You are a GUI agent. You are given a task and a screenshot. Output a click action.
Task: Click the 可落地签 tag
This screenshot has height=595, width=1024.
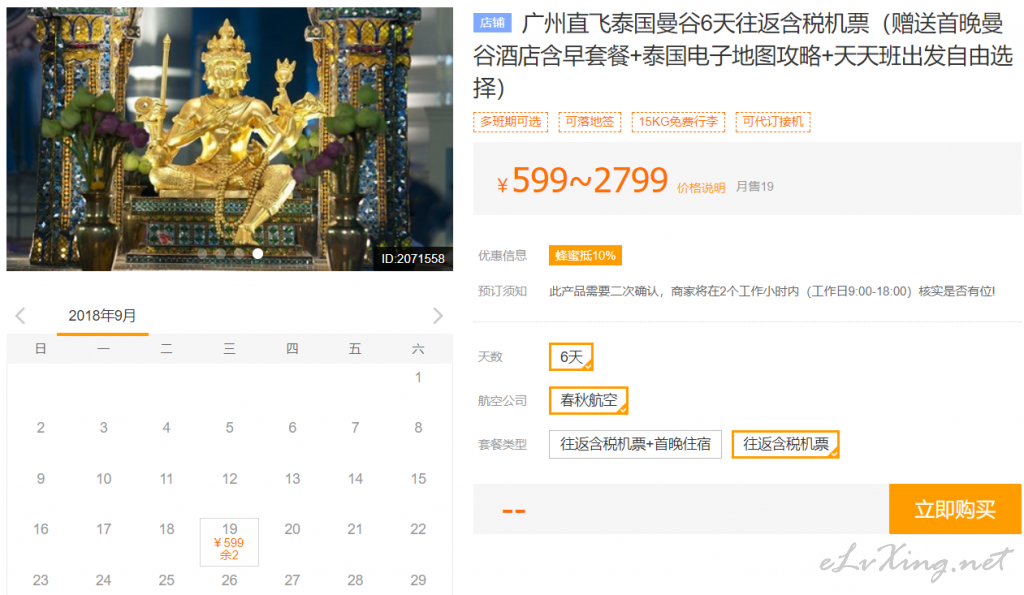(590, 121)
